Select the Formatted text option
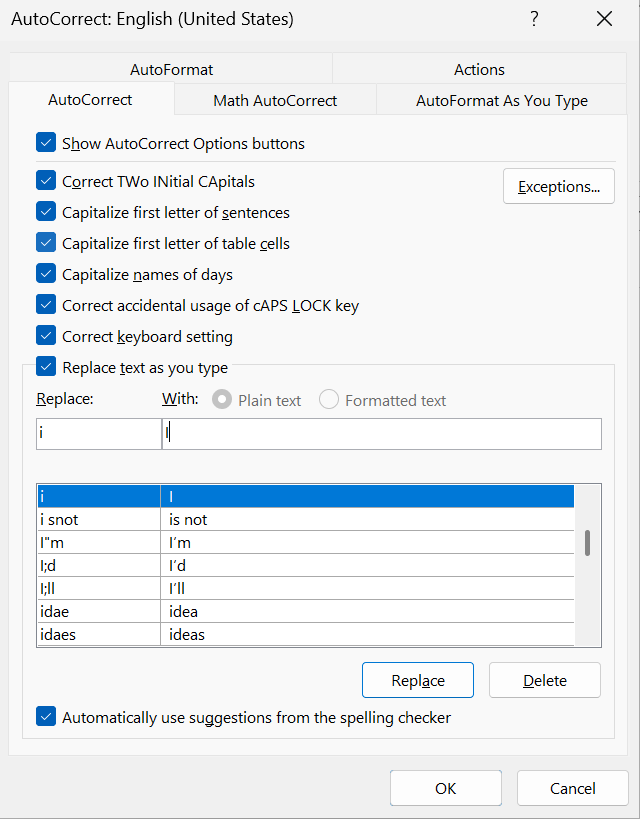This screenshot has height=819, width=640. pos(330,399)
